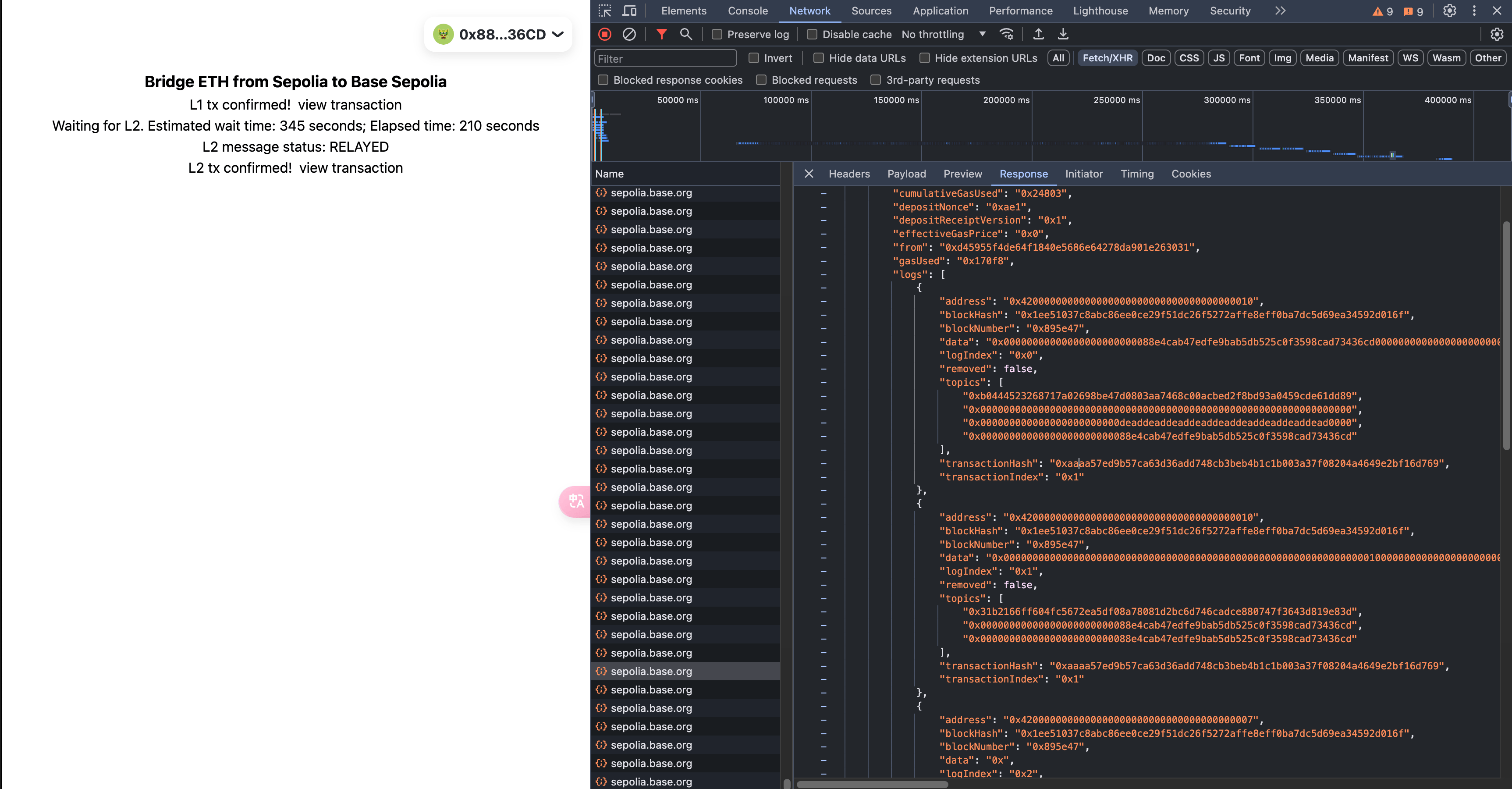The width and height of the screenshot is (1512, 789).
Task: Import HAR file upload icon
Action: tap(1038, 34)
